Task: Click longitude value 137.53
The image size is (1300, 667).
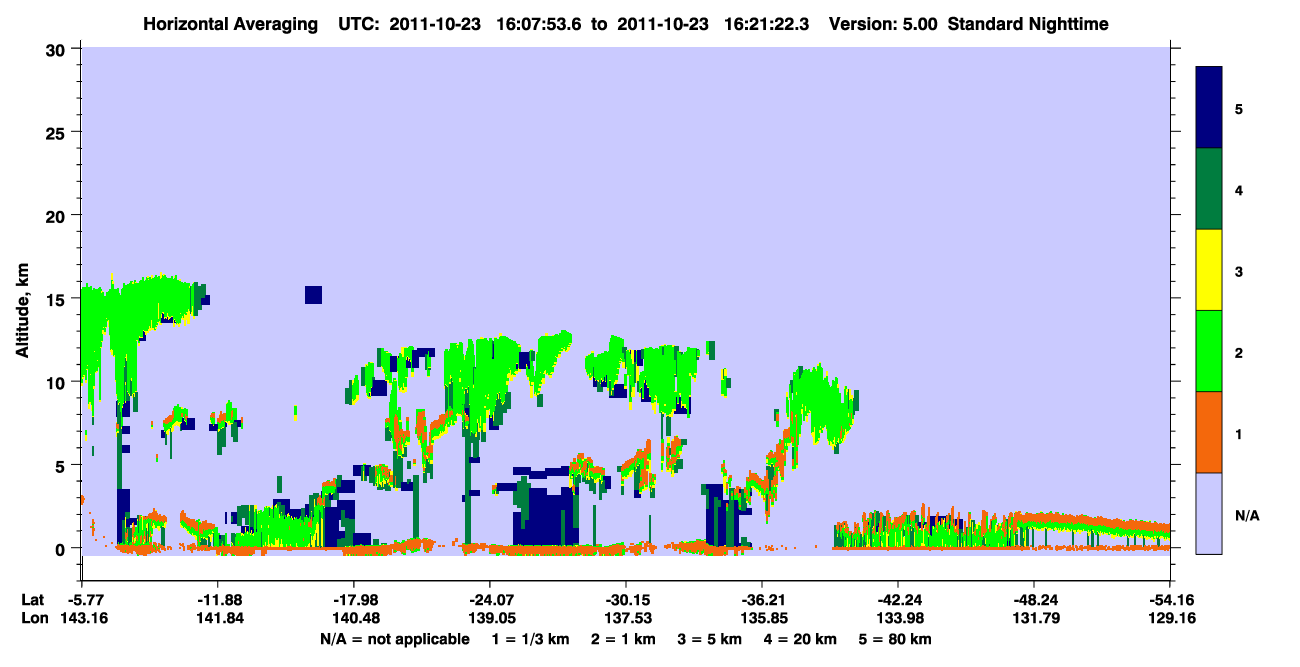Action: [x=626, y=618]
